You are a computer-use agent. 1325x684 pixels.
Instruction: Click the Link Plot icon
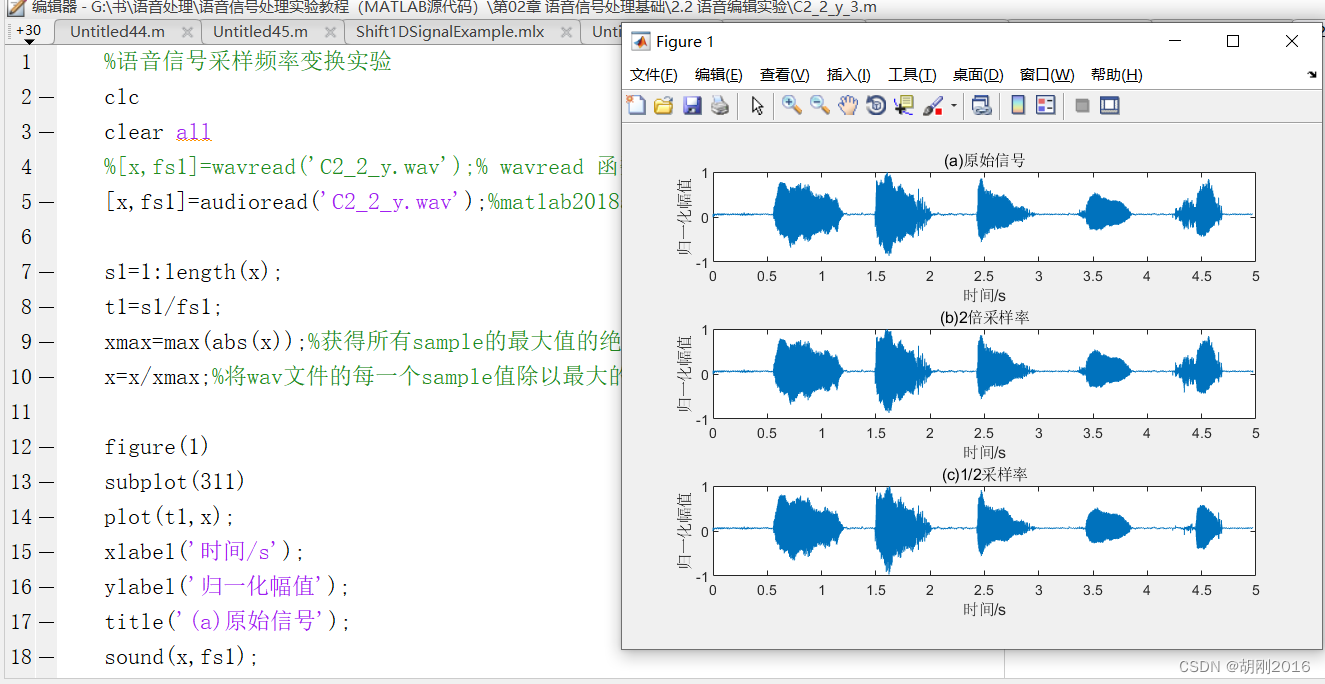point(981,105)
